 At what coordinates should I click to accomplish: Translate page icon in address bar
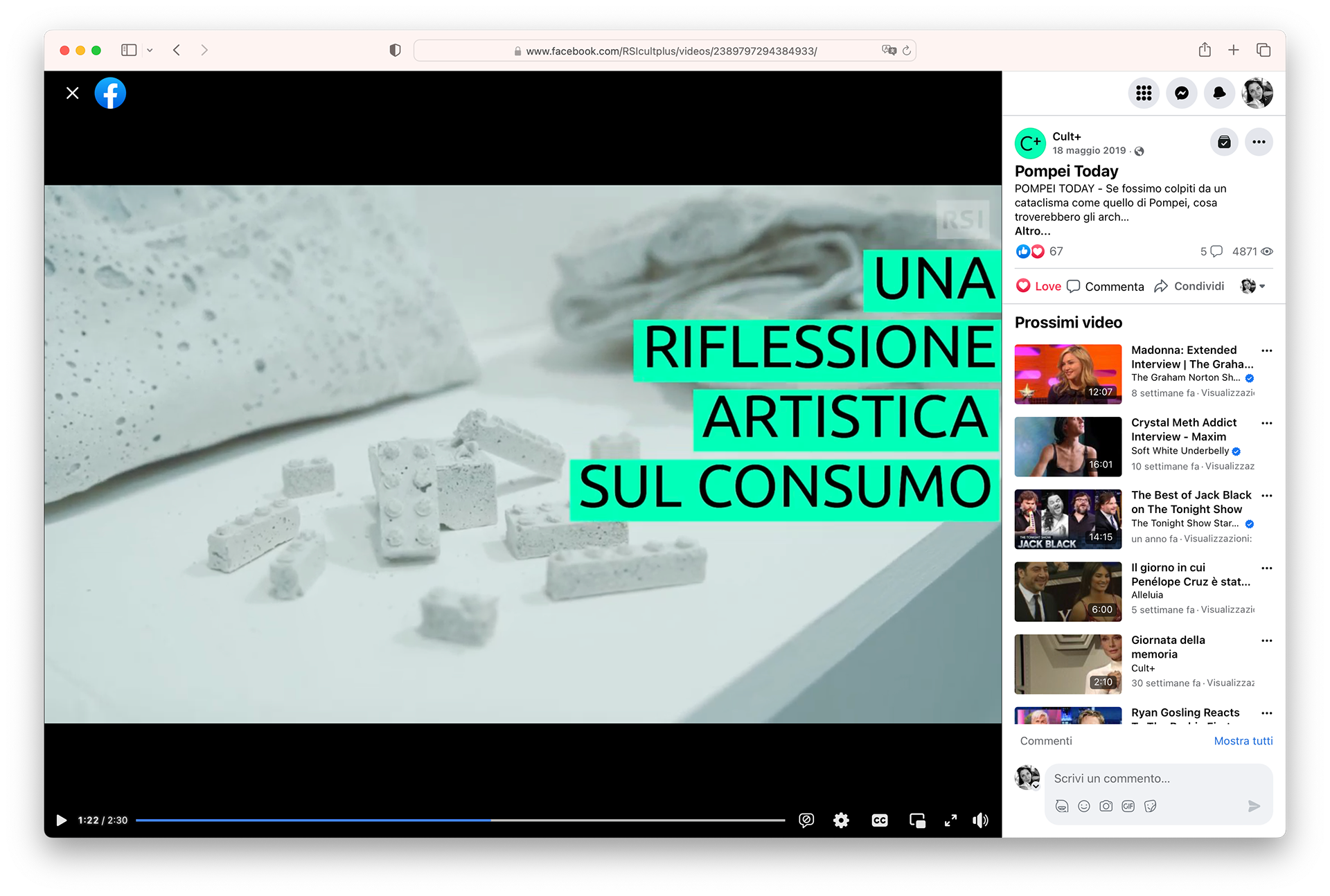[889, 50]
